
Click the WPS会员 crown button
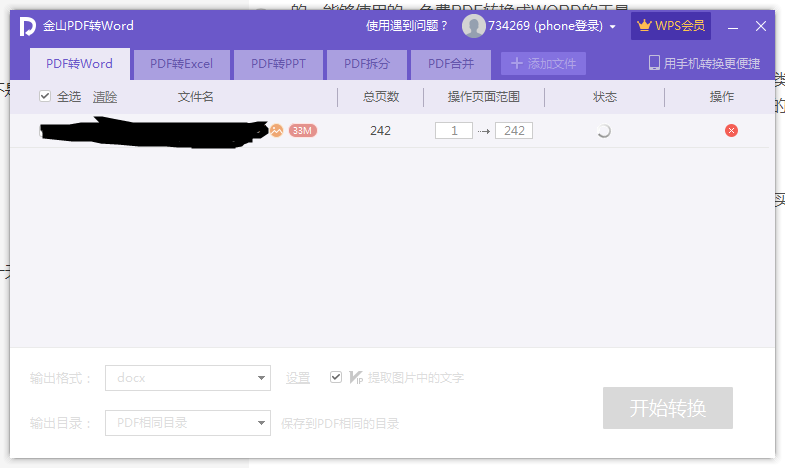671,26
